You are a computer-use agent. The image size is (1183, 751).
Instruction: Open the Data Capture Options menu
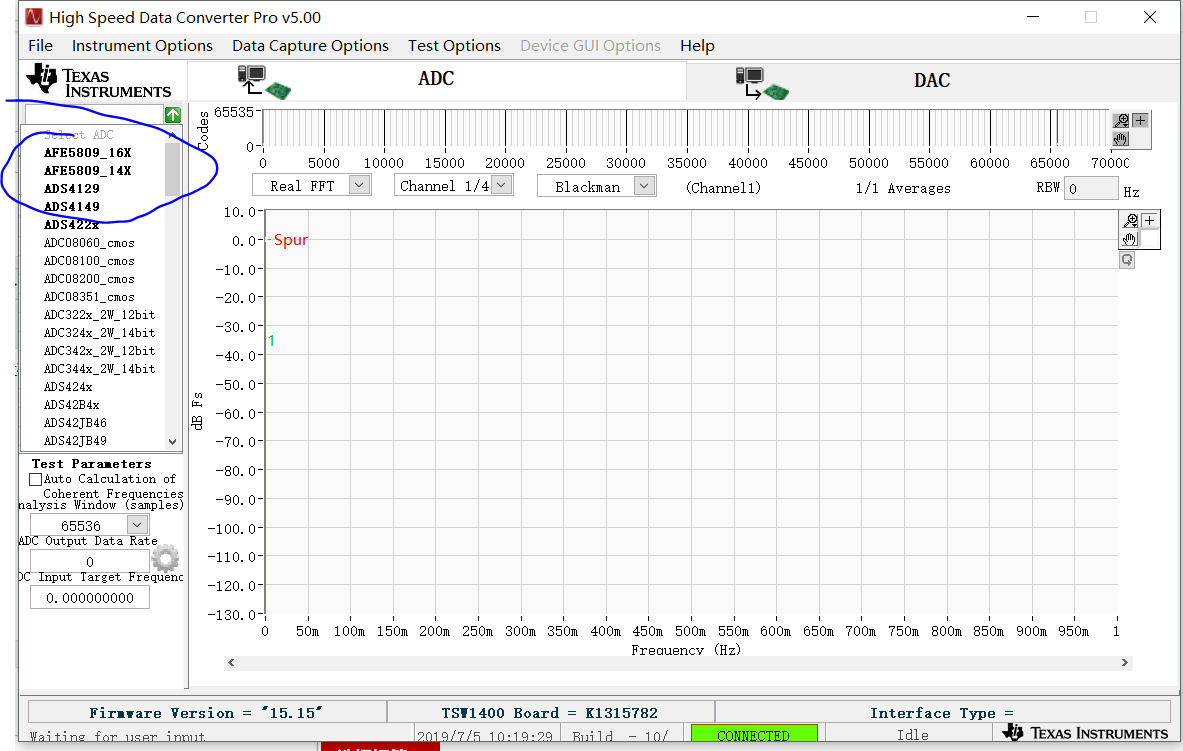point(310,46)
